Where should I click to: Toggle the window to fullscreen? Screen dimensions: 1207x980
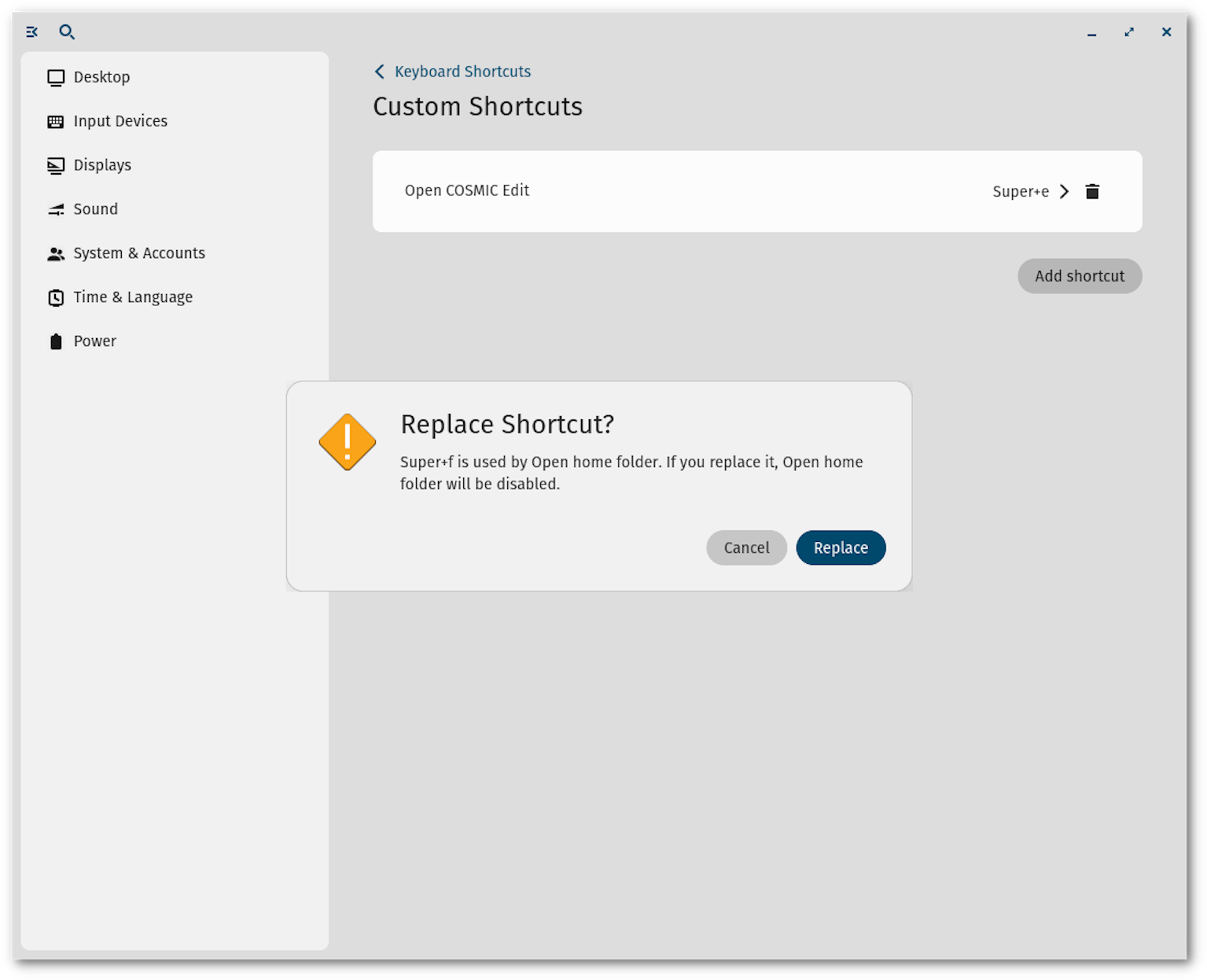point(1128,32)
